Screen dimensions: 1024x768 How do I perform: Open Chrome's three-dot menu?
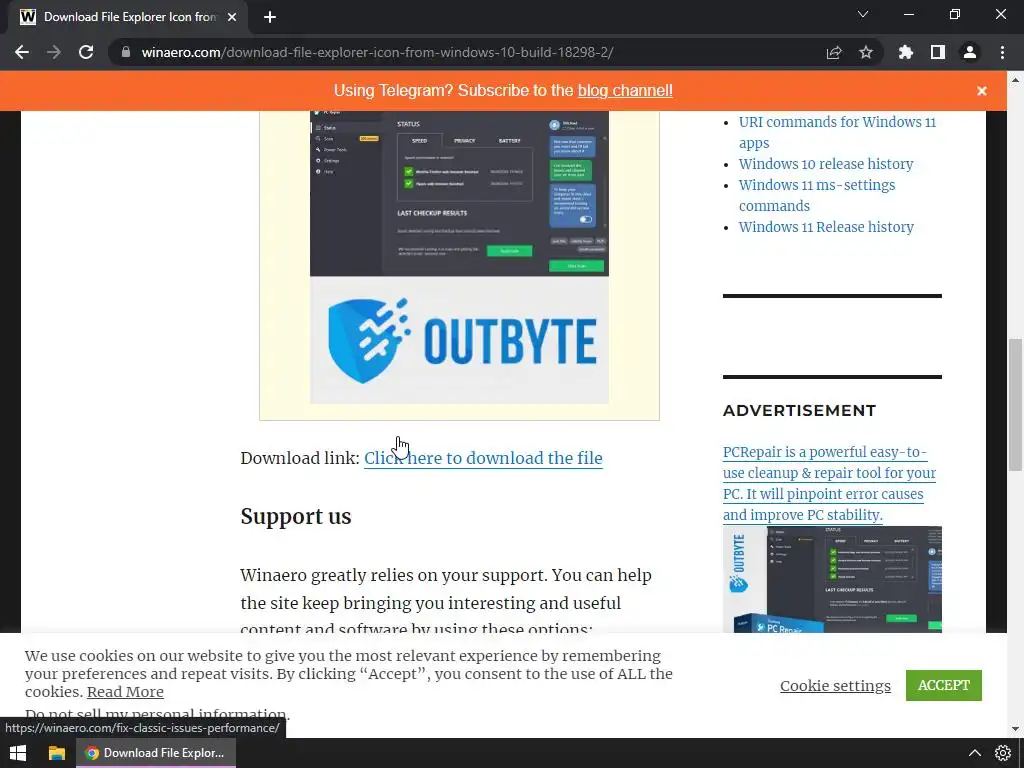point(1002,52)
